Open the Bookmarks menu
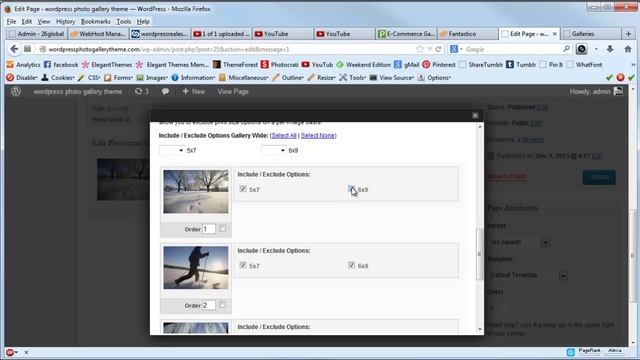Screen dimensions: 640x360 pos(96,21)
